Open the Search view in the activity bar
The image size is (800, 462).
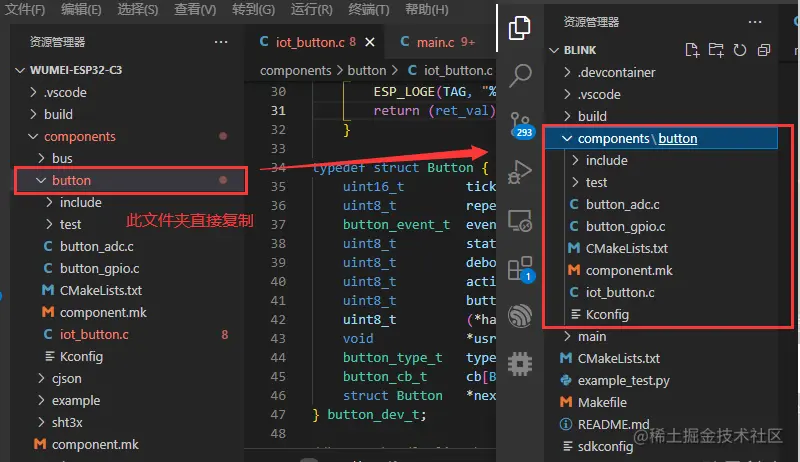[520, 76]
